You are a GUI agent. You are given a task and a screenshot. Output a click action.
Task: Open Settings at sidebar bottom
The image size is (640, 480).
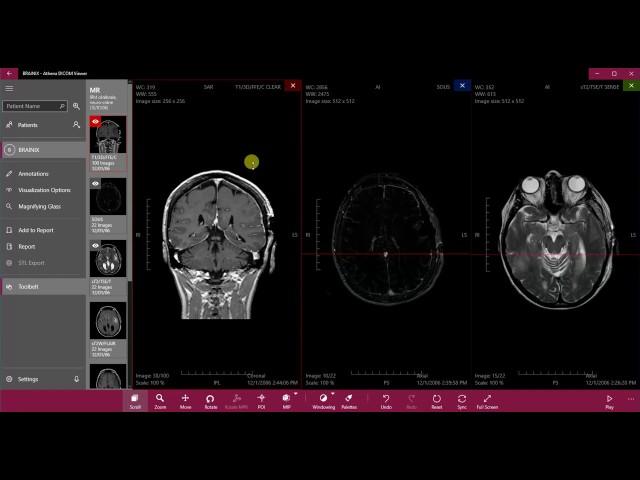[x=28, y=379]
